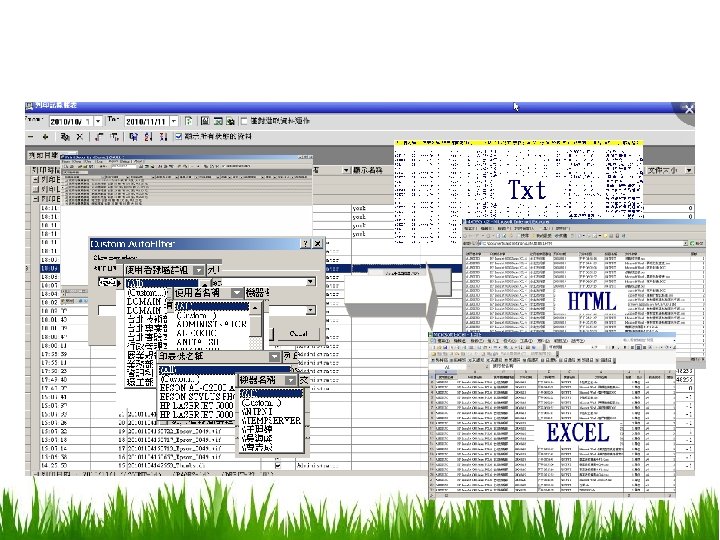Viewport: 720px width, 540px height.
Task: Click the refresh icon beside the To date
Action: pos(188,121)
